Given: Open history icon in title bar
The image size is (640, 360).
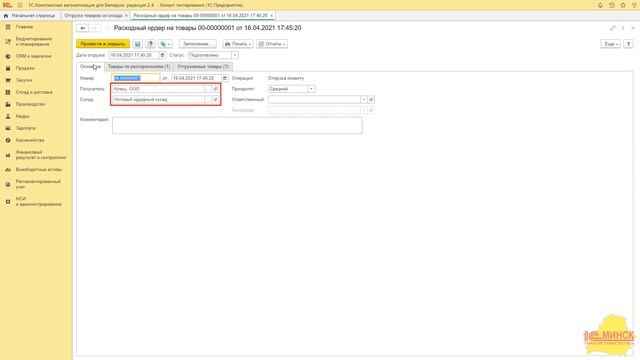Looking at the screenshot, I should pyautogui.click(x=611, y=5).
